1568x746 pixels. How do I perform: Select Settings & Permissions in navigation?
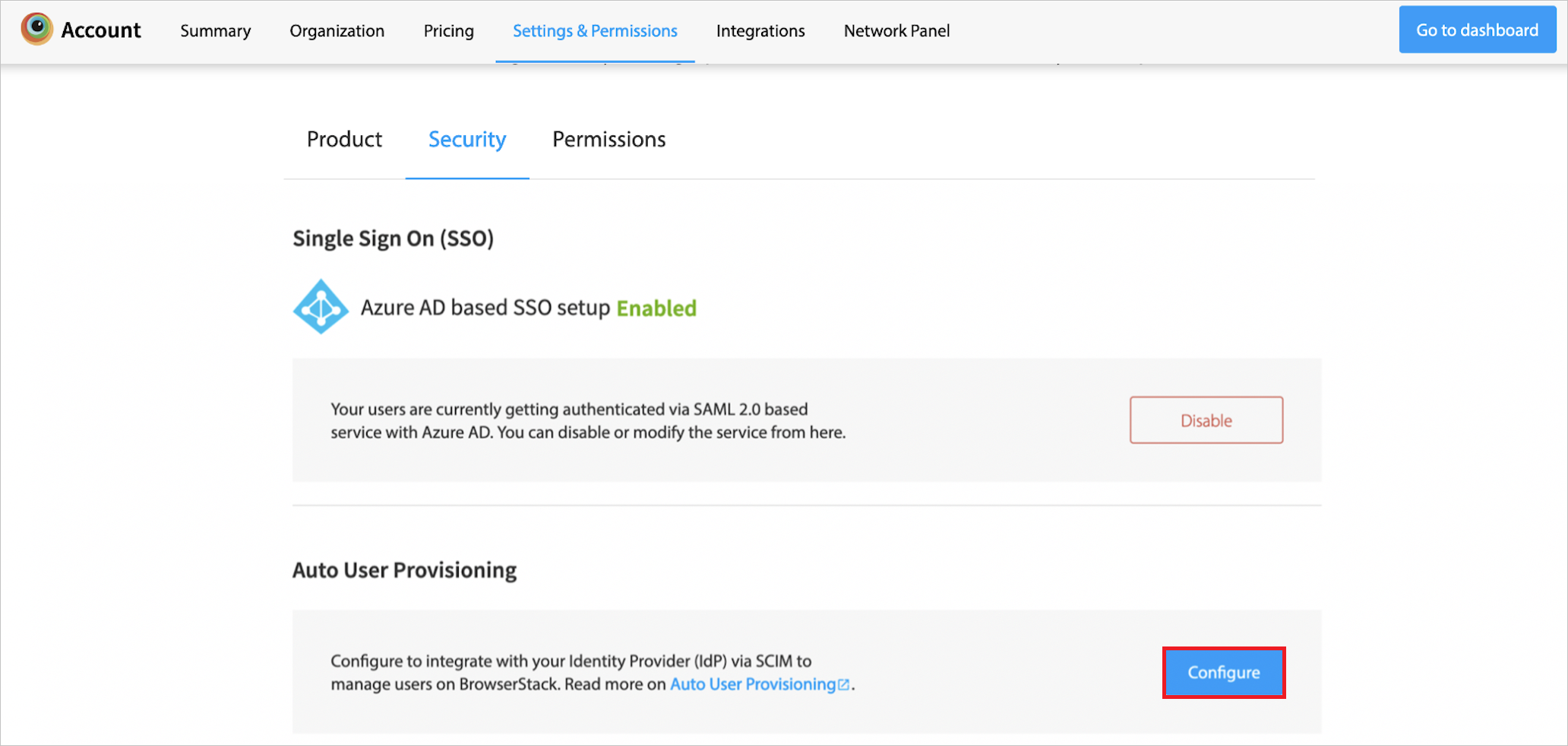[x=595, y=30]
